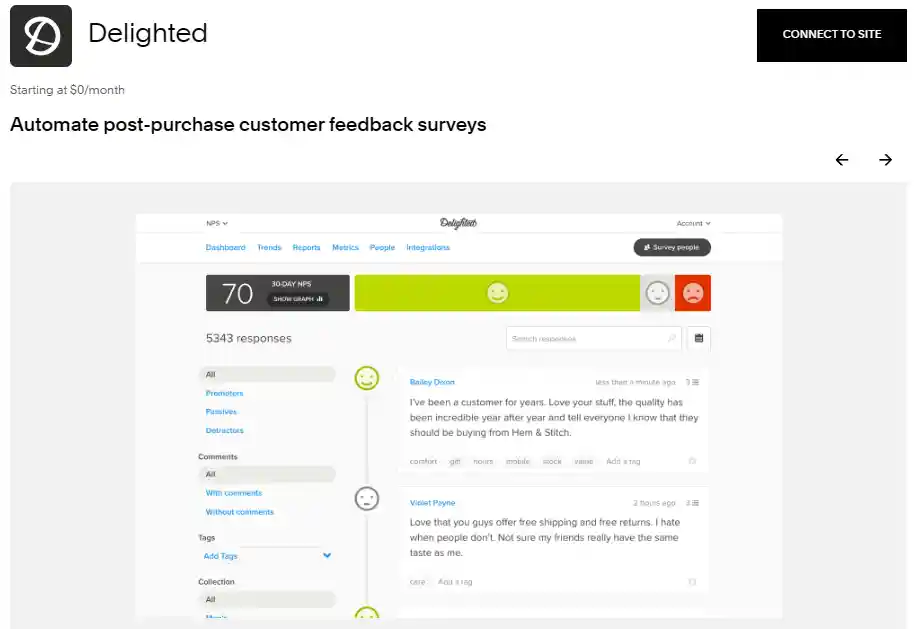This screenshot has height=629, width=916.
Task: Click the Survey people button
Action: tap(672, 247)
